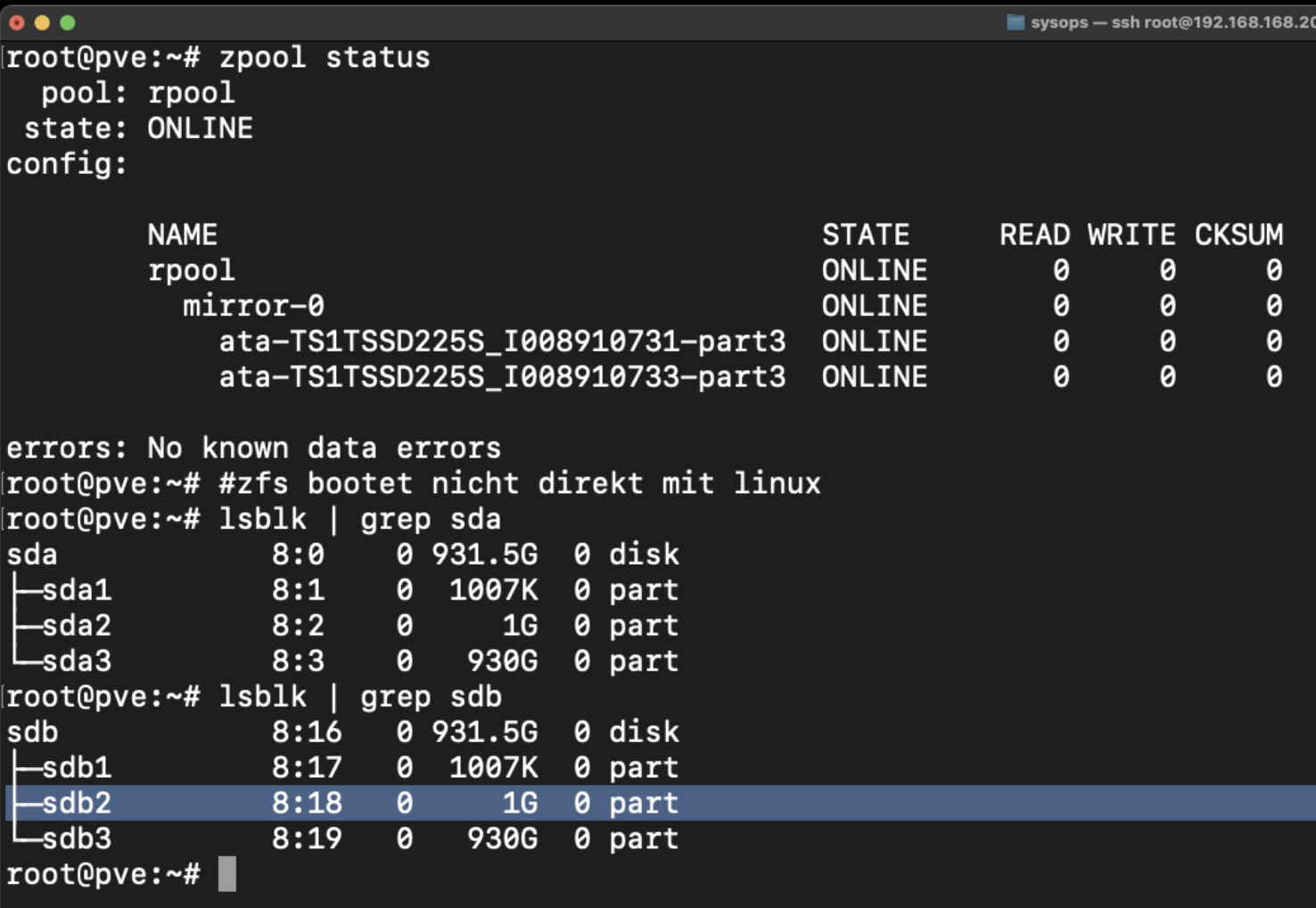Screen dimensions: 1316x908
Task: Click the disk entry ending I008910733-part3
Action: click(502, 378)
